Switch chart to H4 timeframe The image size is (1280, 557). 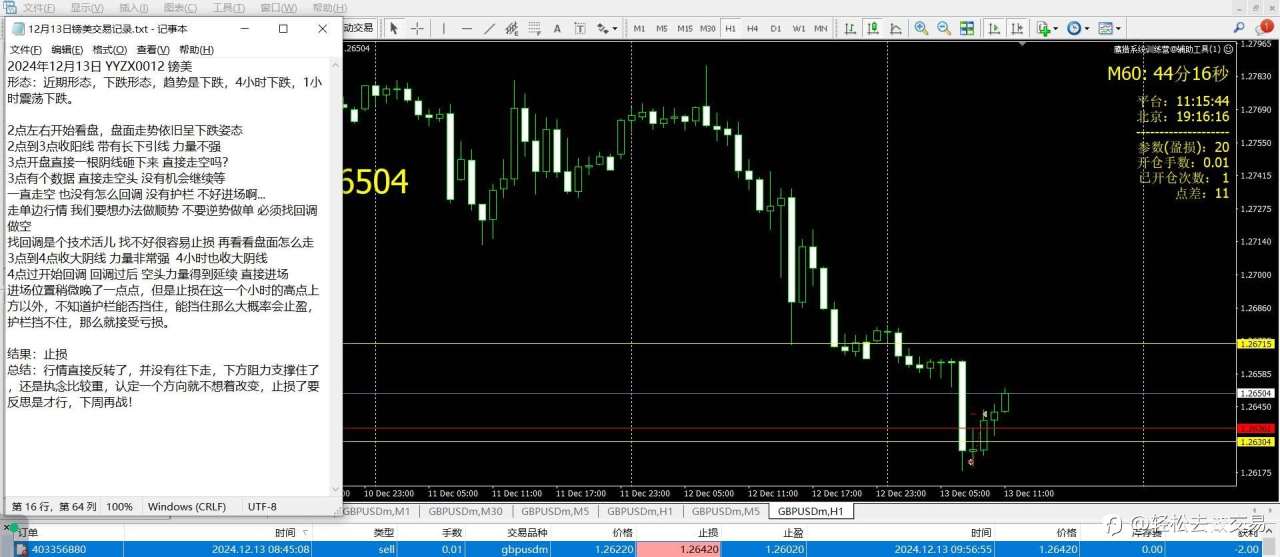click(752, 28)
